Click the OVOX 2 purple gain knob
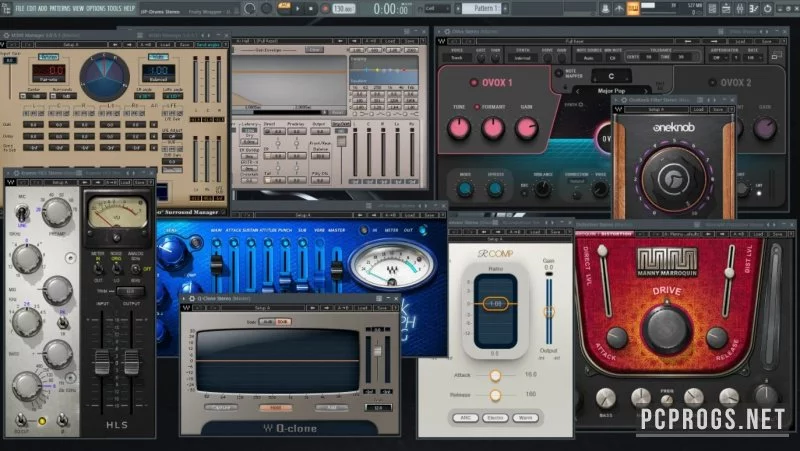 (765, 128)
